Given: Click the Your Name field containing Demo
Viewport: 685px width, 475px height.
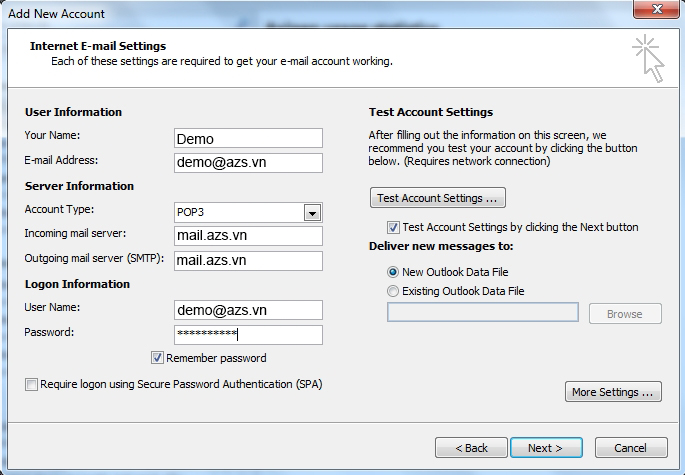Looking at the screenshot, I should click(x=248, y=138).
